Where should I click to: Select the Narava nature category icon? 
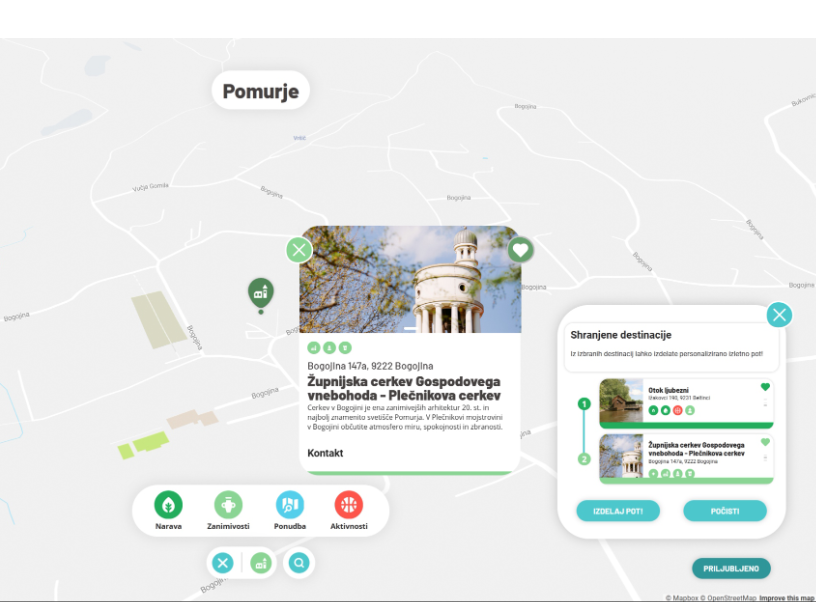pyautogui.click(x=168, y=505)
